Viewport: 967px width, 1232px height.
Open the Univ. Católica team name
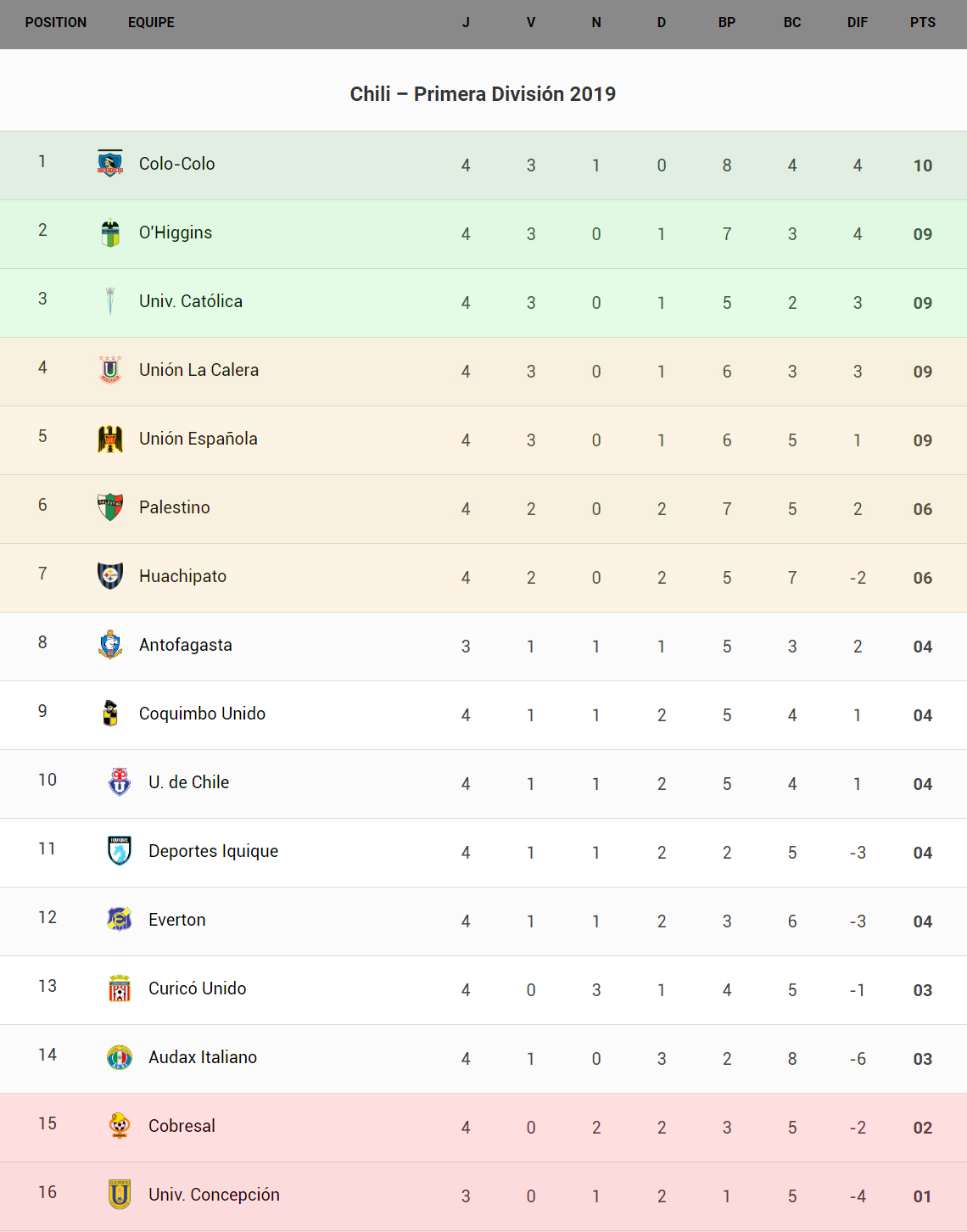(191, 301)
